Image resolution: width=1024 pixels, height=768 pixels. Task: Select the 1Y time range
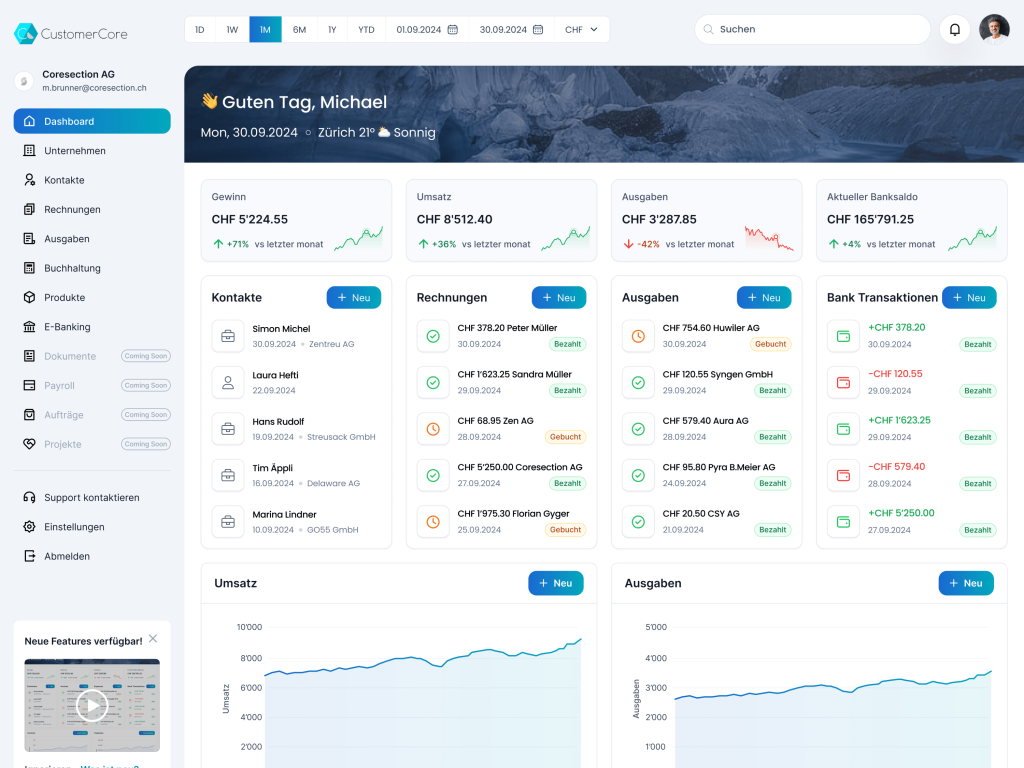pos(332,29)
